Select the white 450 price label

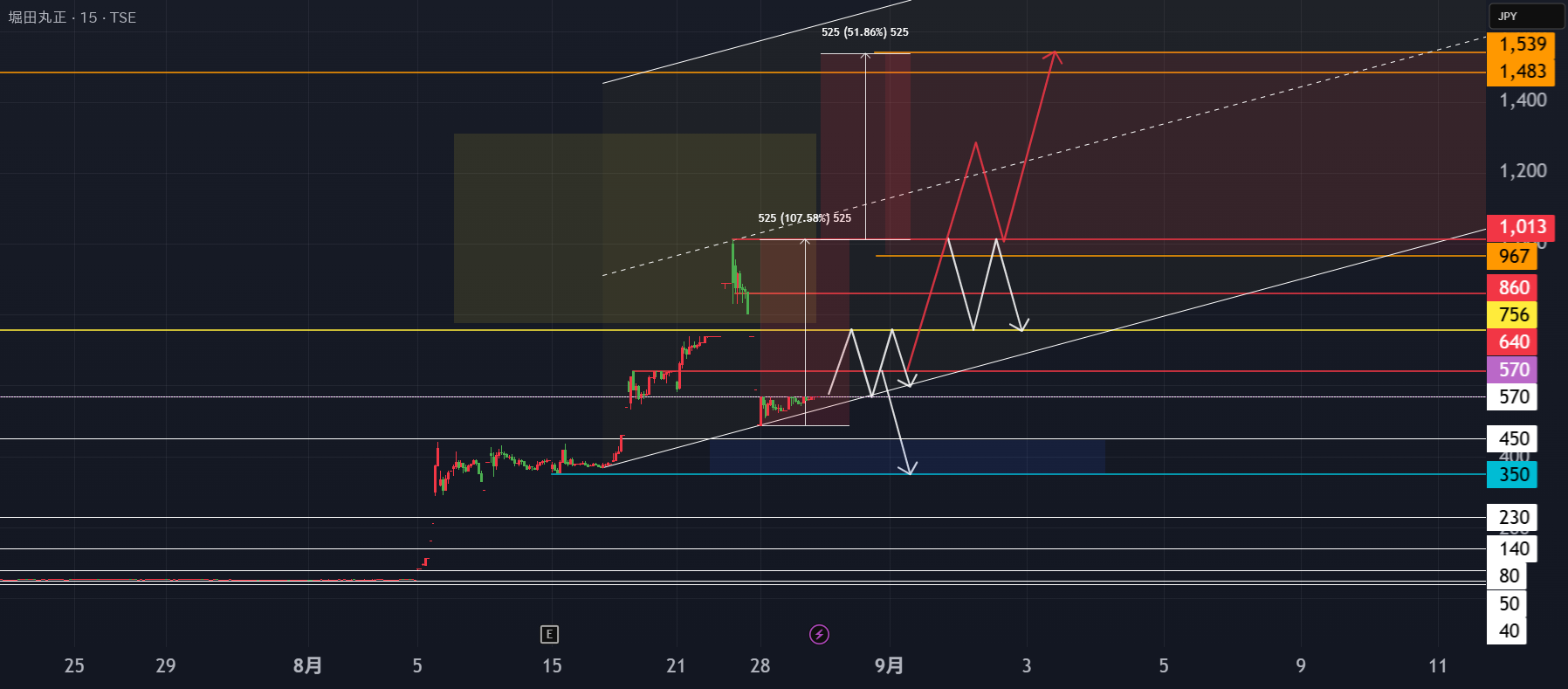(x=1512, y=439)
